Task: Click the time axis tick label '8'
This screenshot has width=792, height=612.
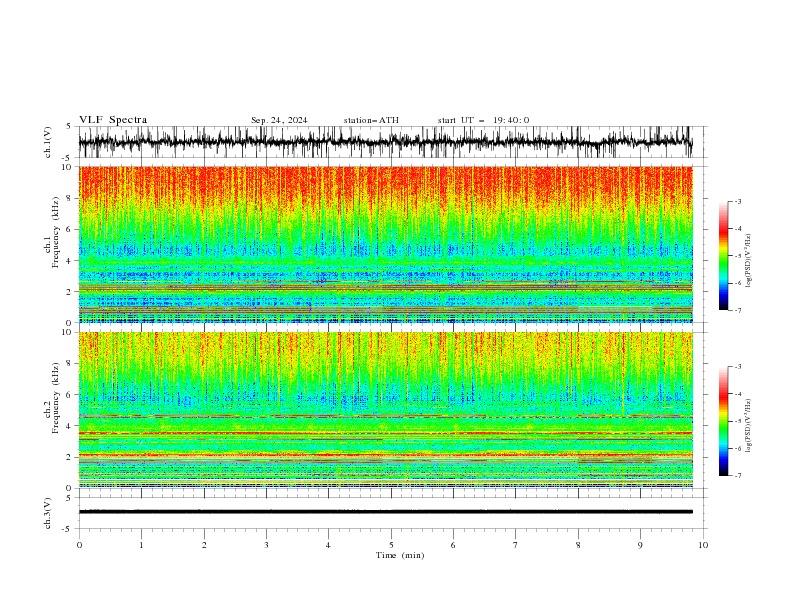Action: click(578, 545)
